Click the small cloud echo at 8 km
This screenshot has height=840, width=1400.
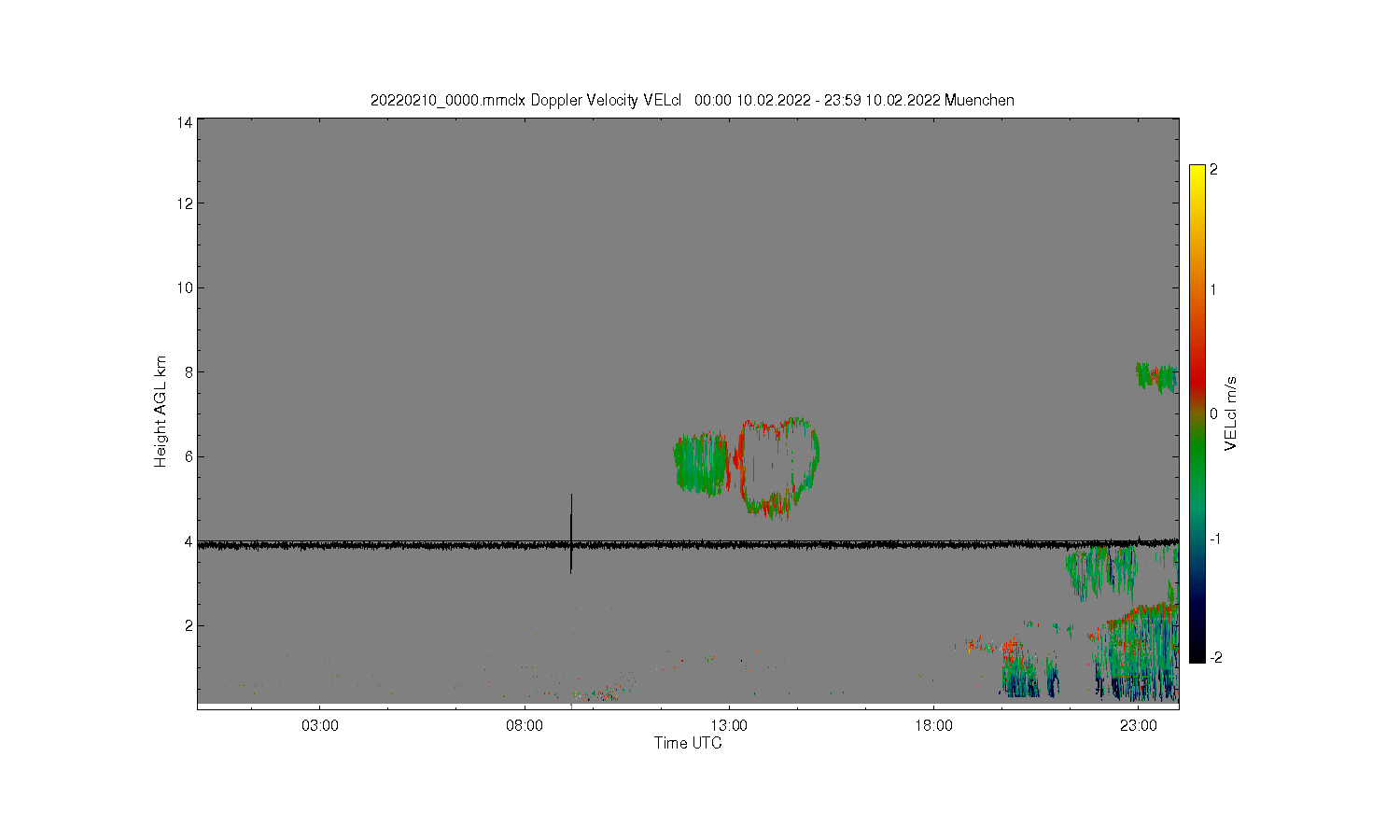click(1156, 377)
